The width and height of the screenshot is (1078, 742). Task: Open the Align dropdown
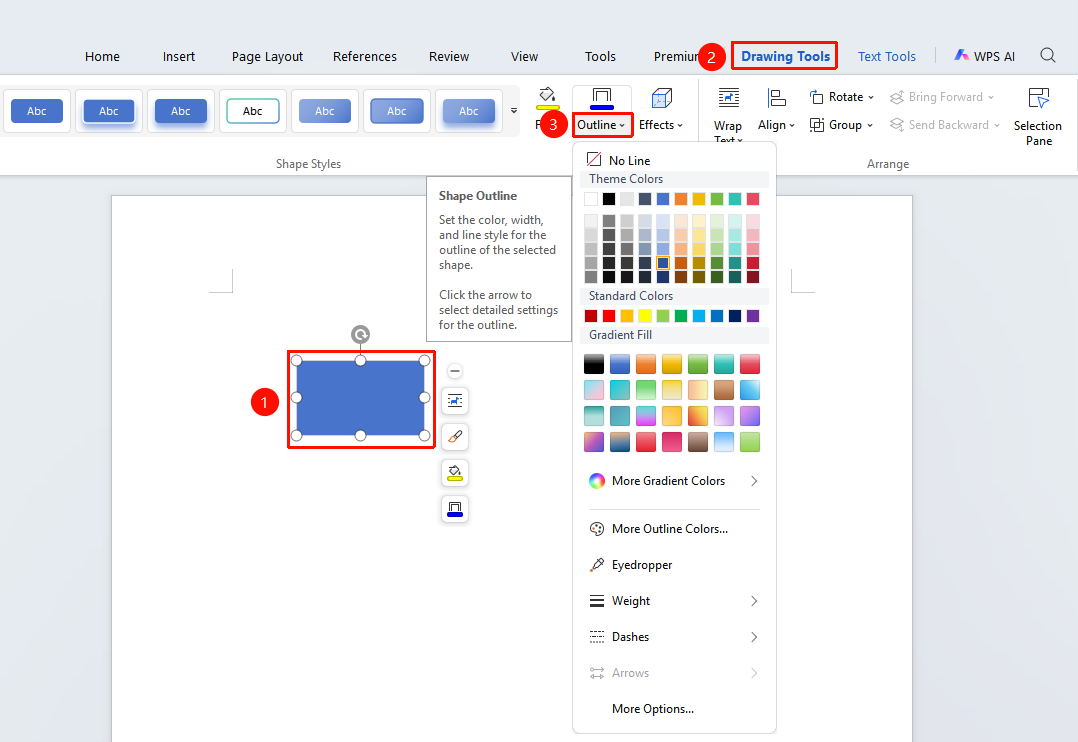[x=776, y=124]
